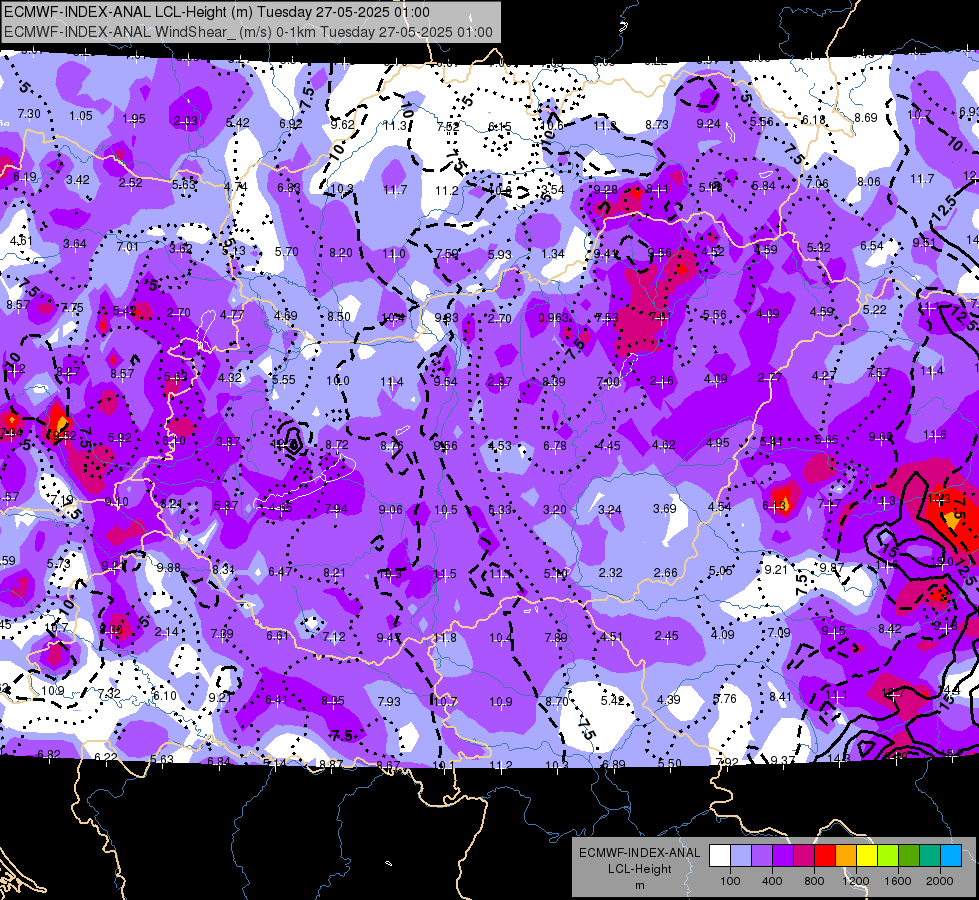Click the 400 legend tick label
979x900 pixels.
coord(772,881)
